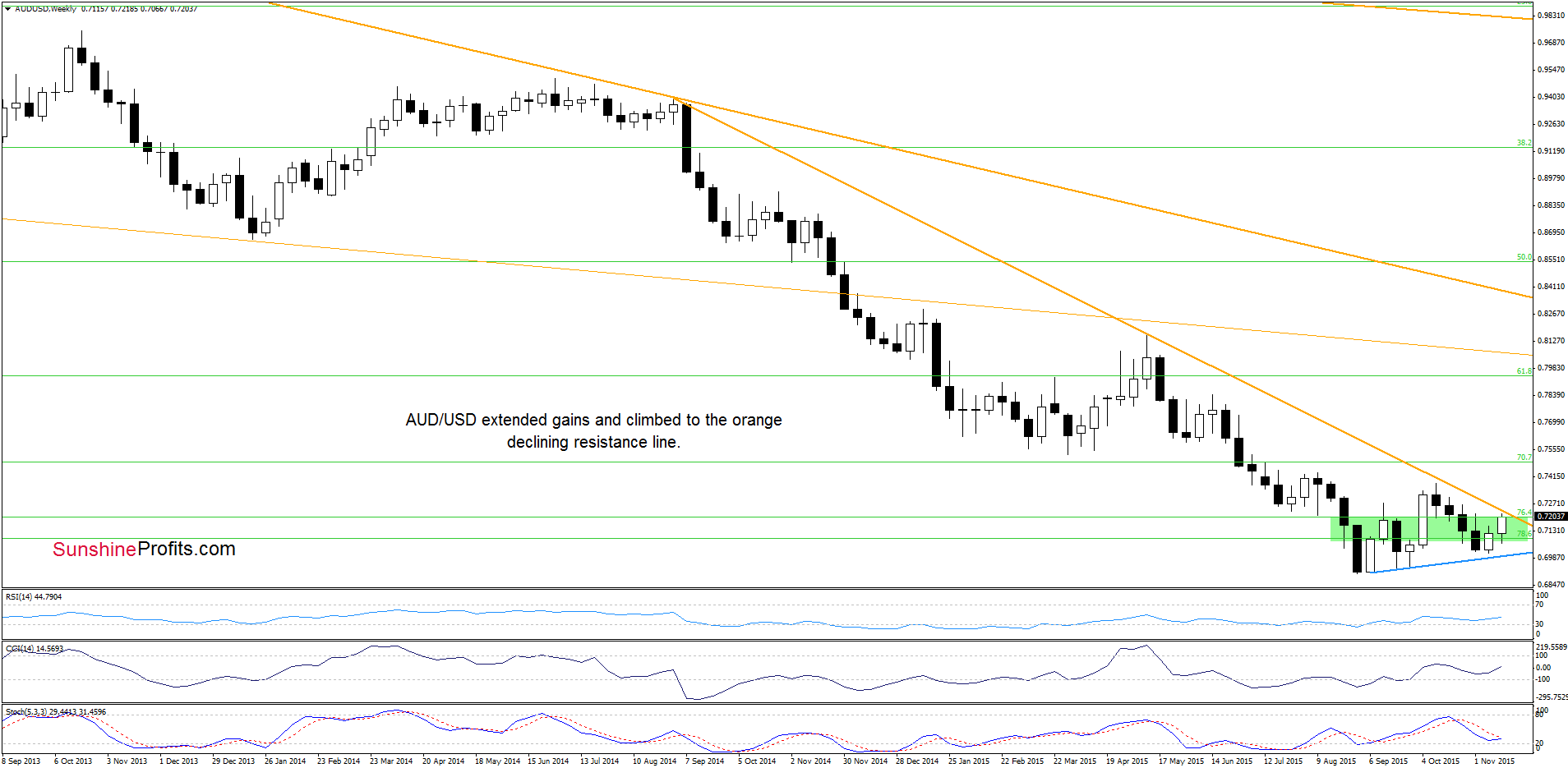Image resolution: width=1568 pixels, height=768 pixels.
Task: Select the current price tag 0.72037
Action: (1551, 517)
